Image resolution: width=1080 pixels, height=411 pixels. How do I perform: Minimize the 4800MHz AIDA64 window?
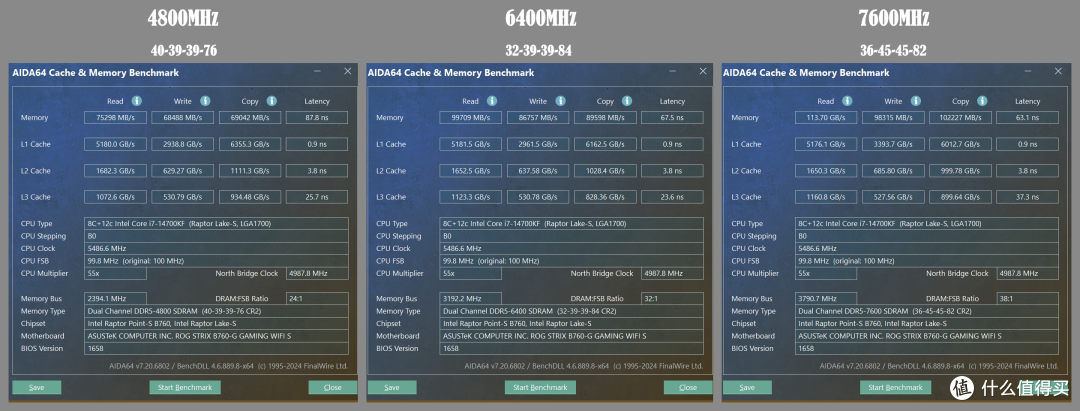point(317,72)
